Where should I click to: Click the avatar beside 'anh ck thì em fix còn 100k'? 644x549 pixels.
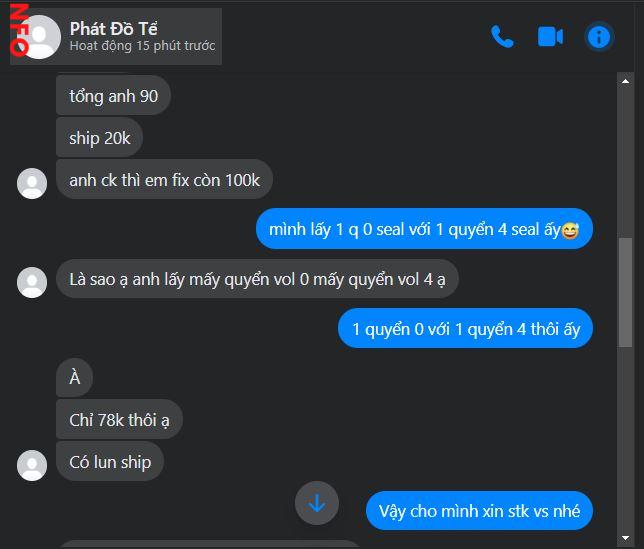pyautogui.click(x=32, y=183)
